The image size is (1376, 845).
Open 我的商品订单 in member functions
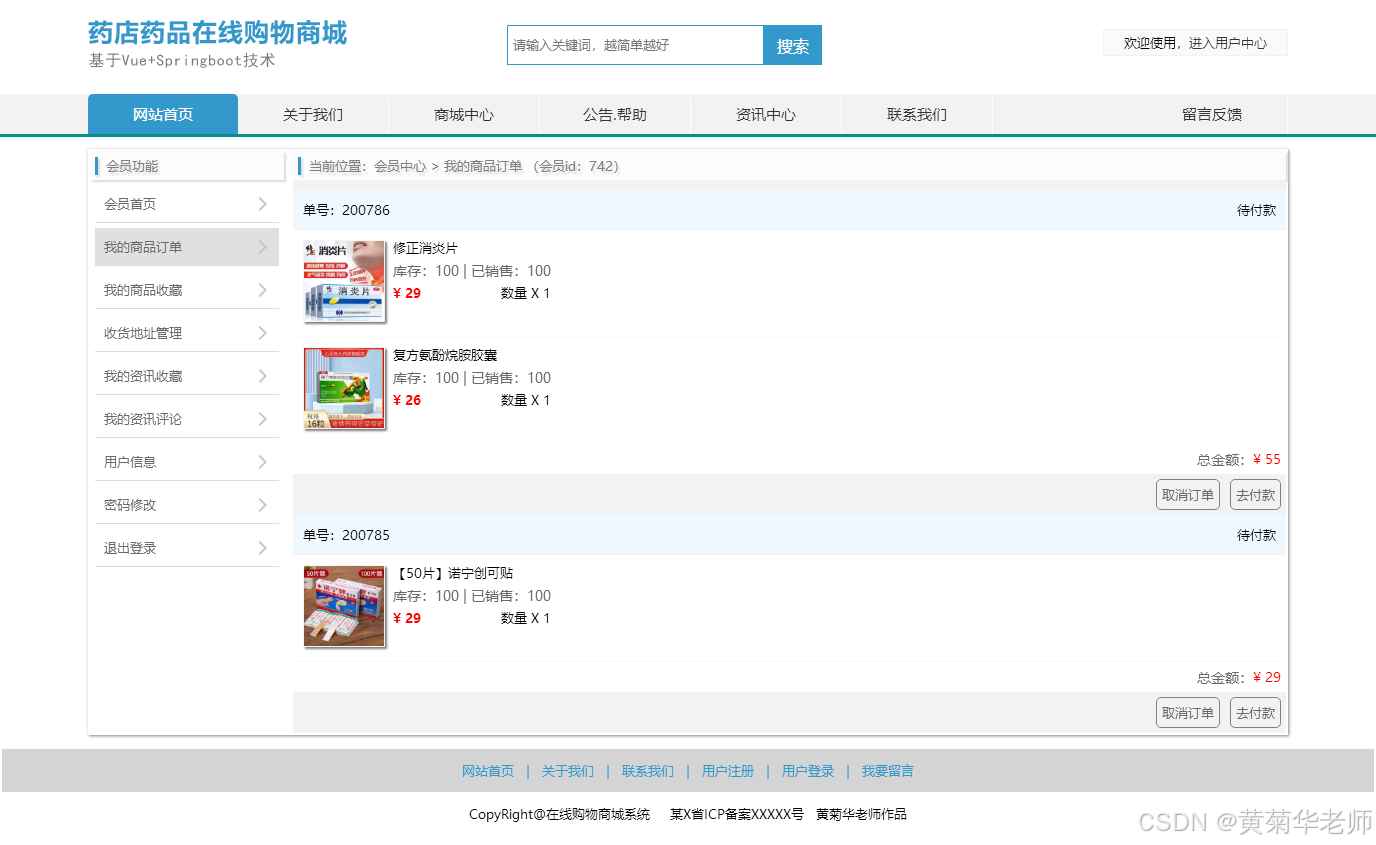pos(186,246)
